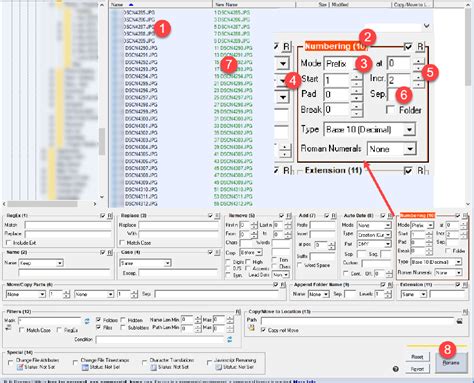474x383 pixels.
Task: Toggle the RegEx (1) enable checkbox
Action: tap(103, 216)
